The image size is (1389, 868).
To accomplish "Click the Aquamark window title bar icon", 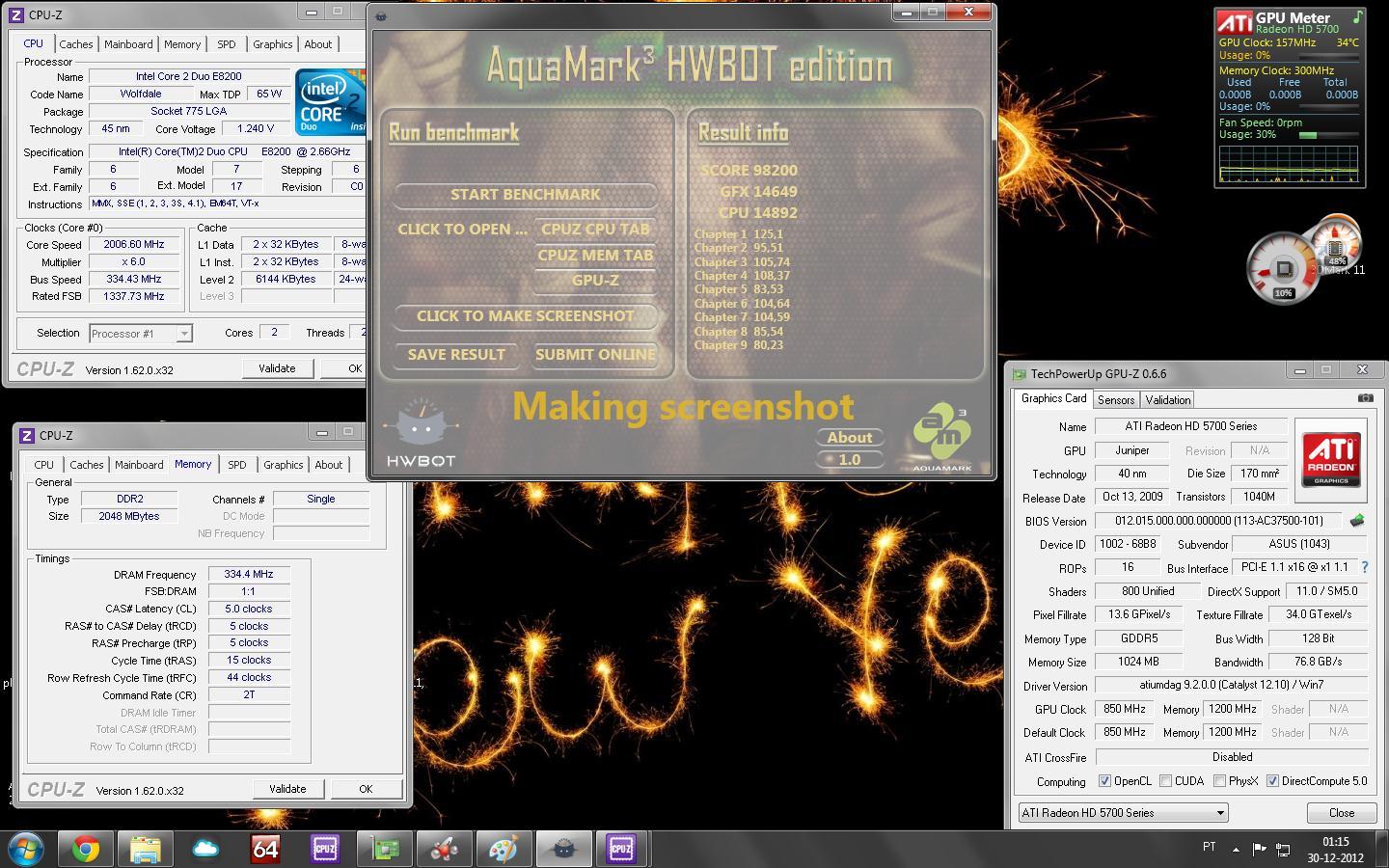I will click(380, 15).
